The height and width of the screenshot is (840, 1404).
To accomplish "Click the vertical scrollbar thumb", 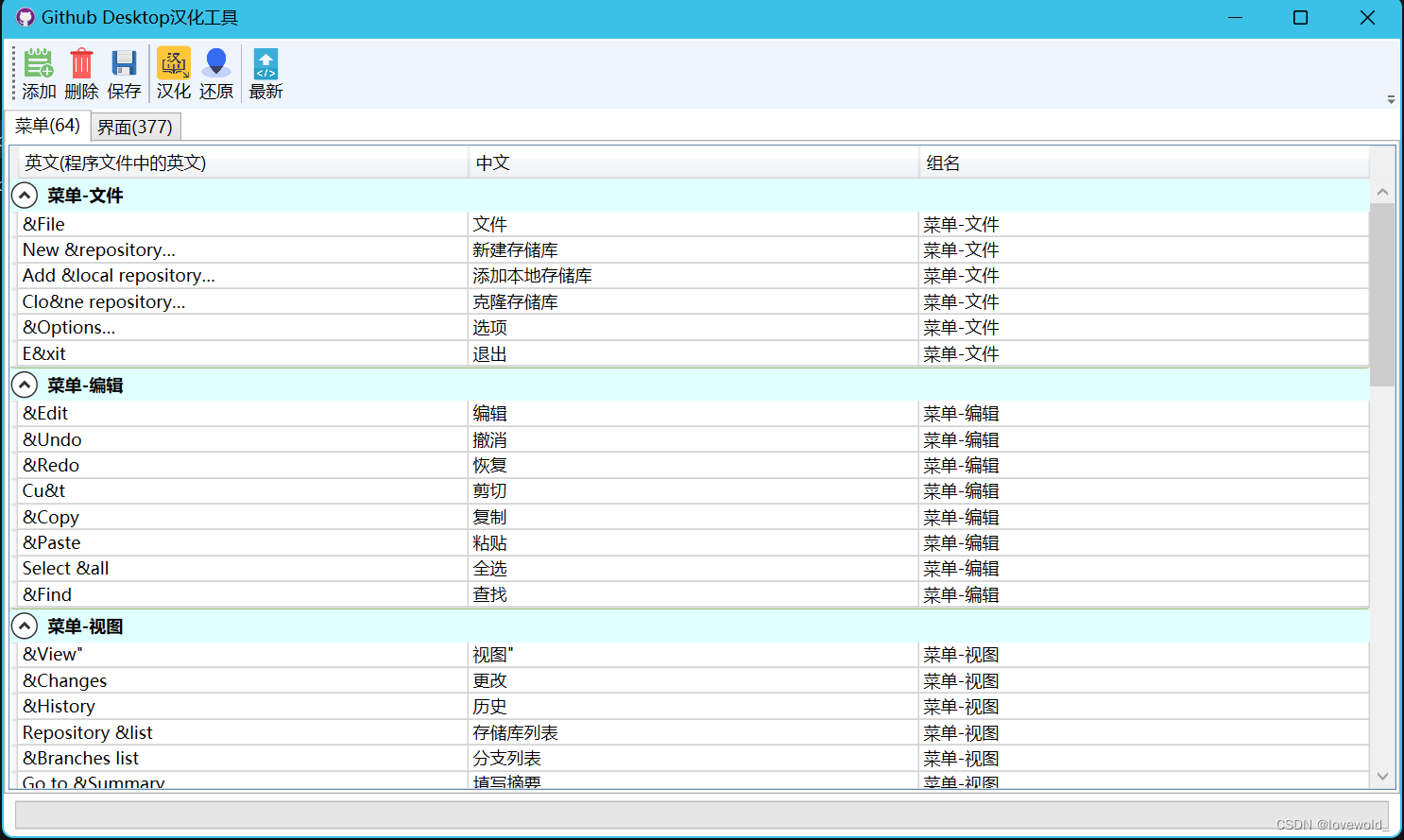I will point(1382,295).
